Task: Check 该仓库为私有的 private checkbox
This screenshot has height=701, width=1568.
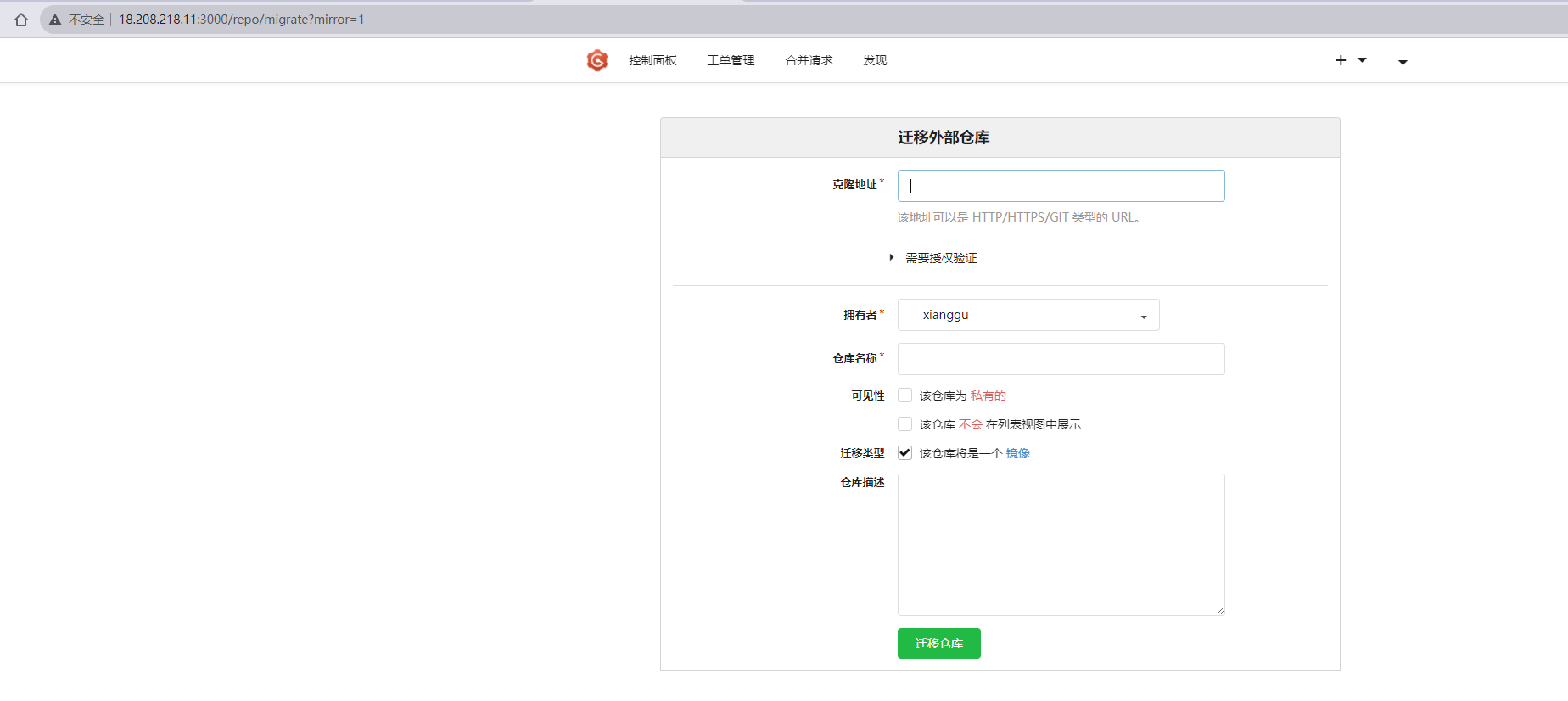Action: click(x=905, y=395)
